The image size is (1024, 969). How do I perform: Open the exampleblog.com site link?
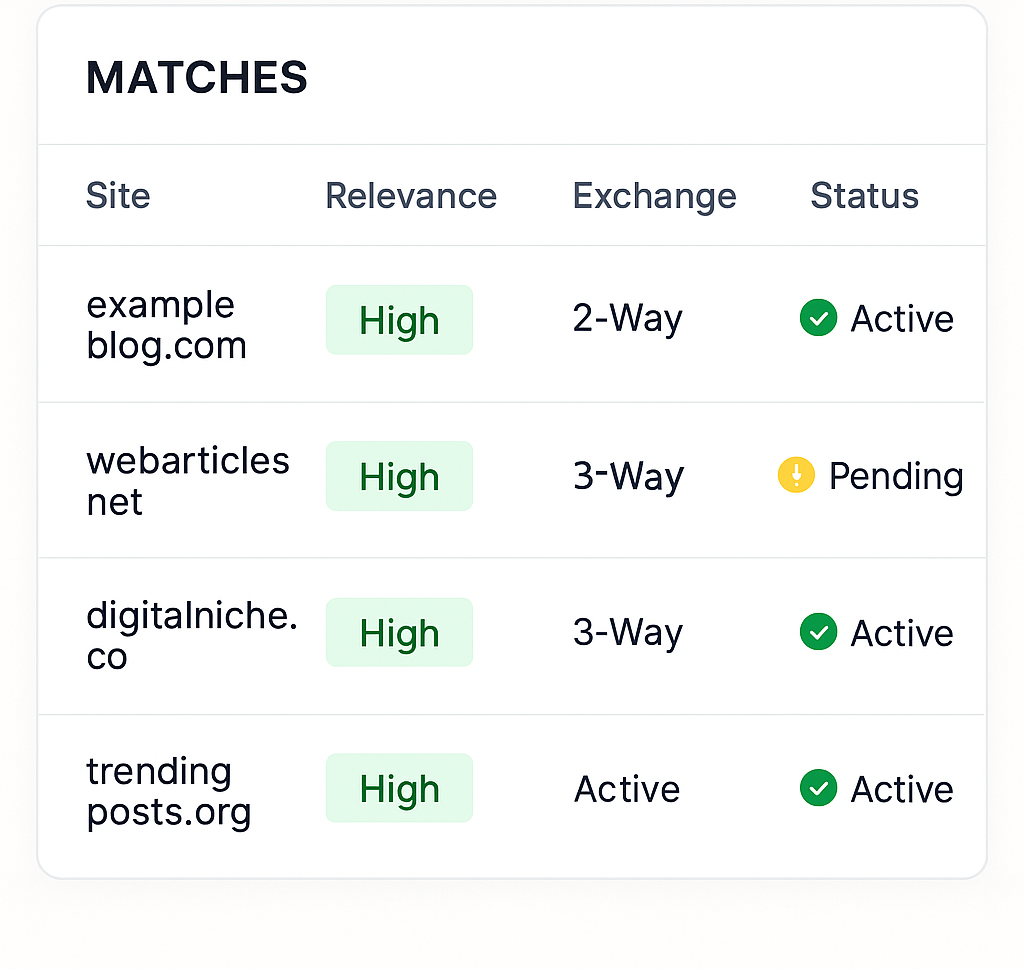pos(166,325)
